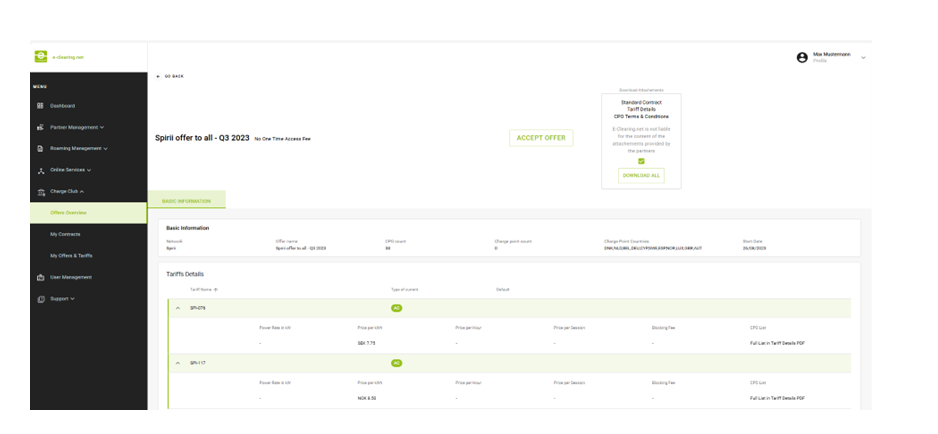This screenshot has width=938, height=434.
Task: Toggle the terms acceptance checkbox above Download All
Action: (641, 162)
